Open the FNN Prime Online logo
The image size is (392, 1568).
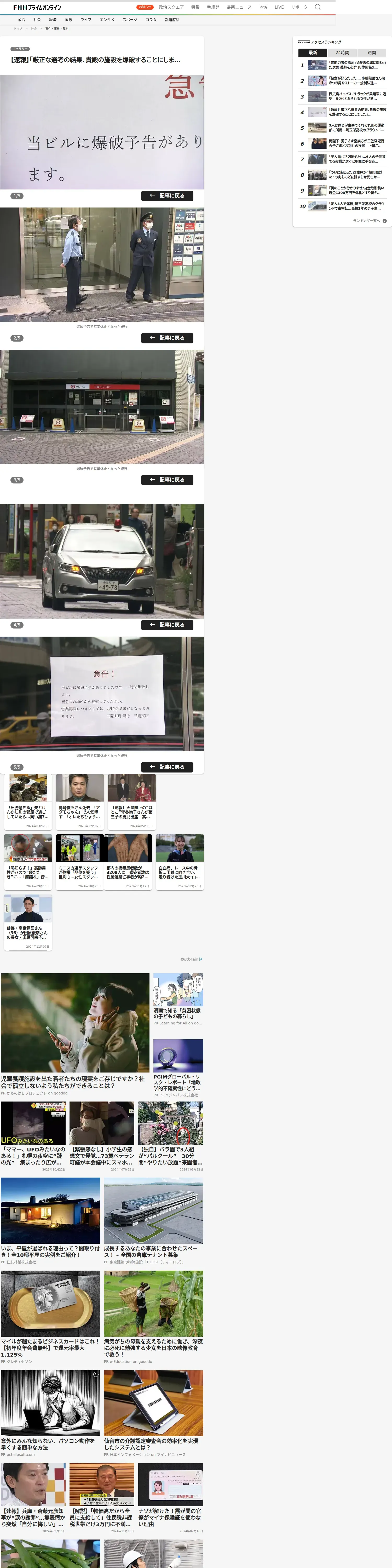coord(37,7)
